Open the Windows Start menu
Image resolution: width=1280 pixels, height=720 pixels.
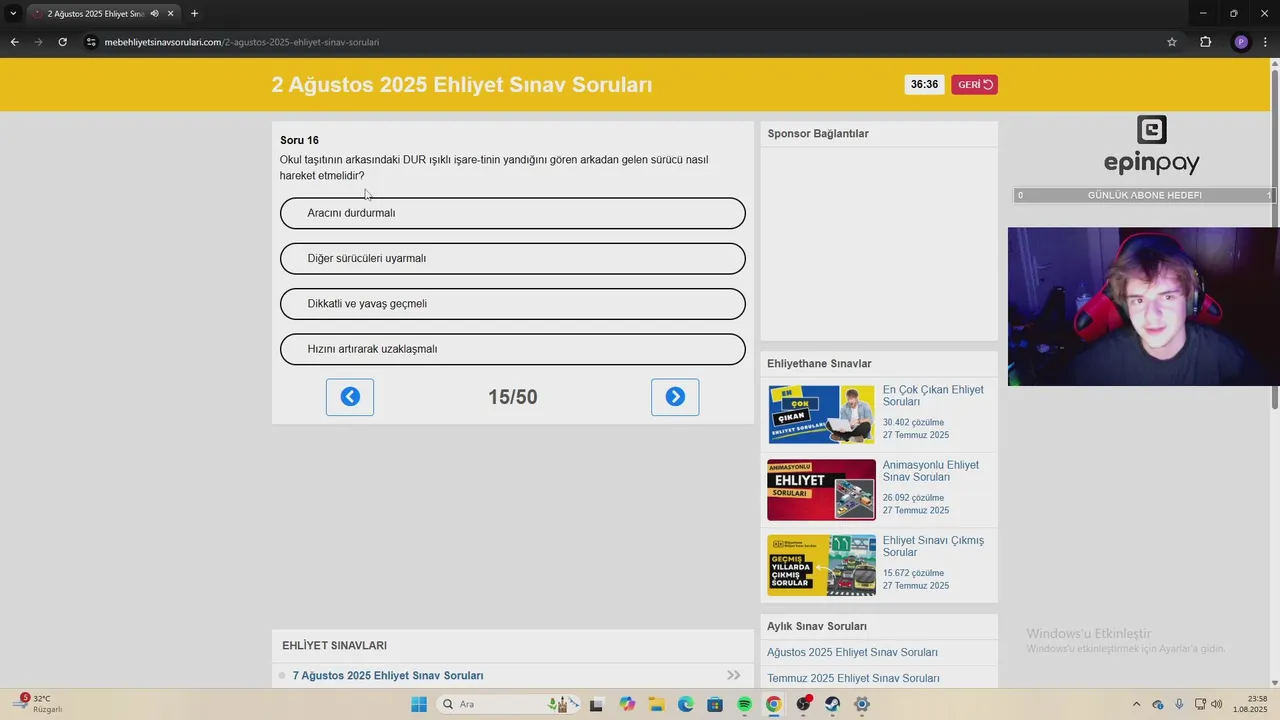(x=419, y=704)
